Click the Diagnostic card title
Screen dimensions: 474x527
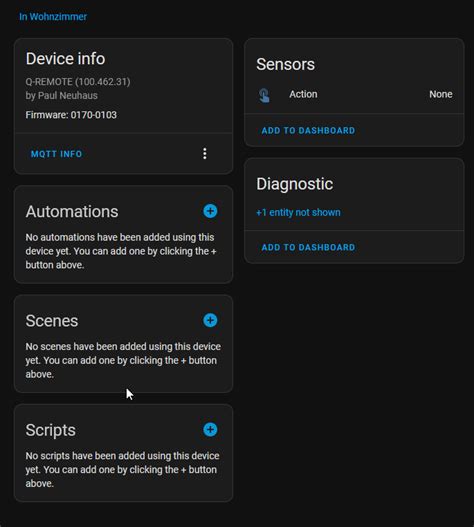click(x=294, y=184)
